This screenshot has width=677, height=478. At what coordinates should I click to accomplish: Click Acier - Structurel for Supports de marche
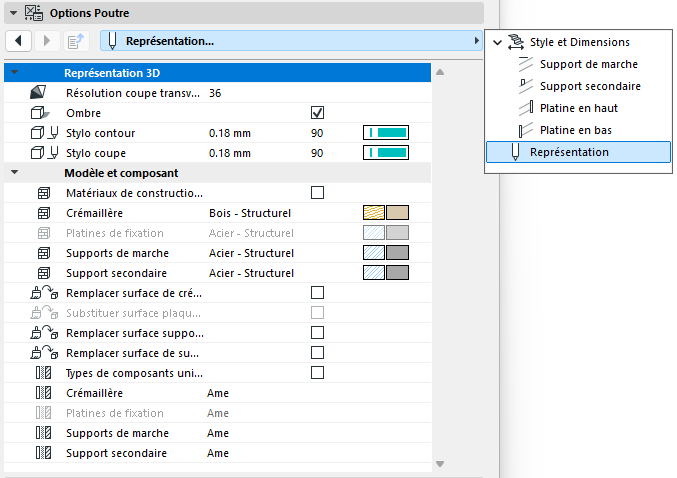[x=251, y=253]
